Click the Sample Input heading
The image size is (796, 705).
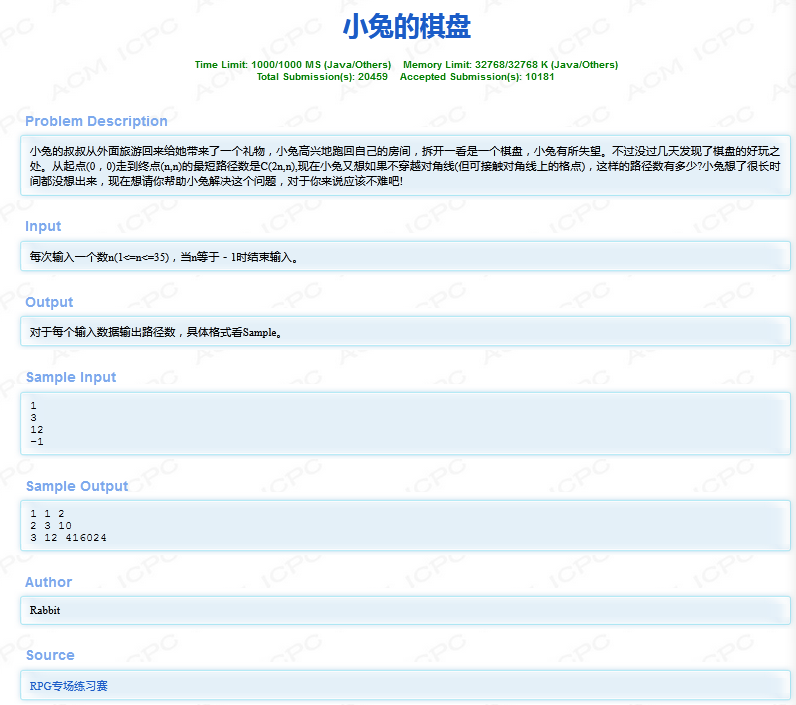pos(71,377)
